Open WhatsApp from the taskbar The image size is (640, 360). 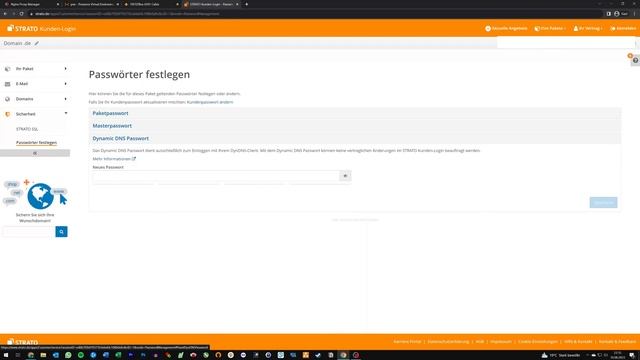point(68,355)
